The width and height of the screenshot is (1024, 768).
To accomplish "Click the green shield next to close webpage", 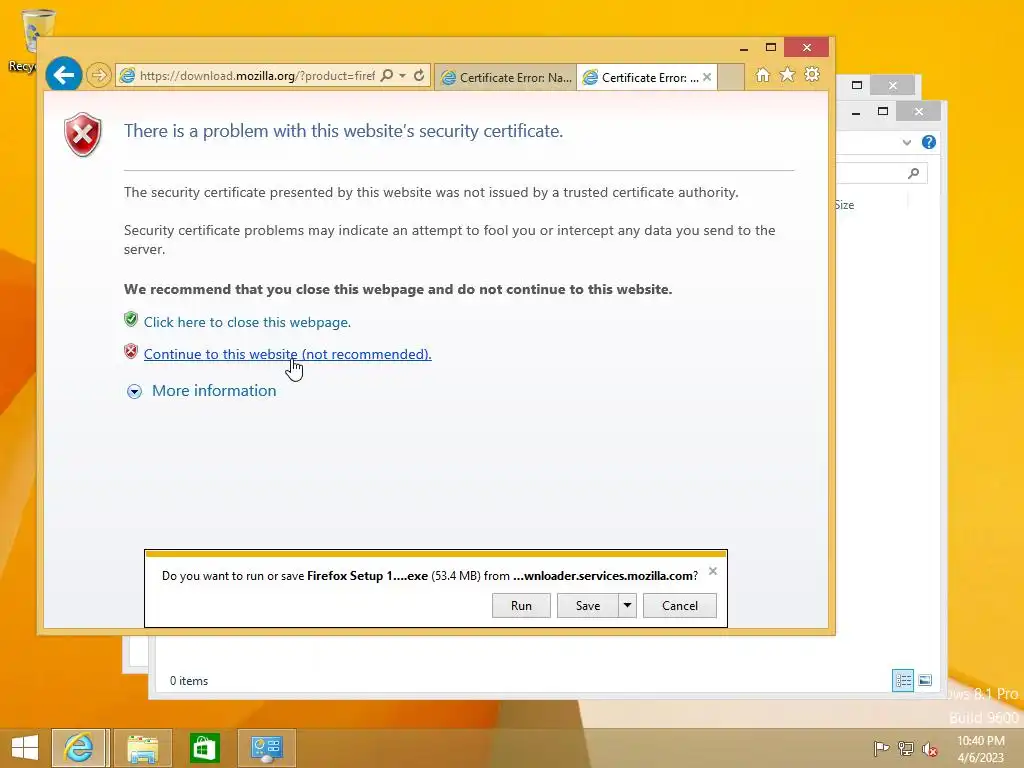I will 131,319.
